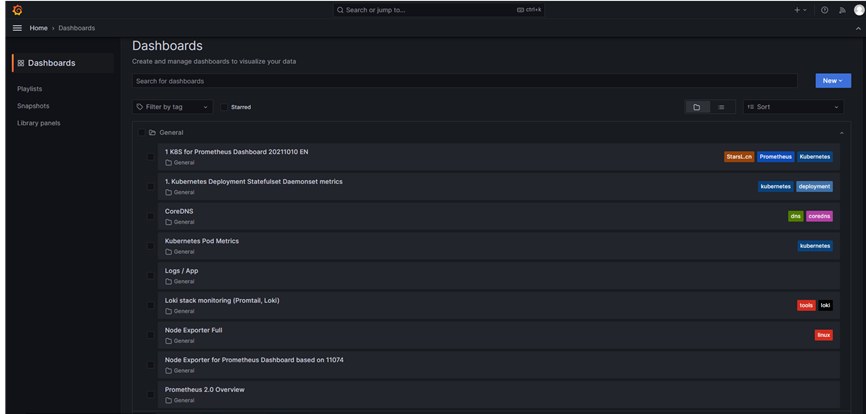
Task: Open Node Exporter Full dashboard
Action: tap(193, 330)
